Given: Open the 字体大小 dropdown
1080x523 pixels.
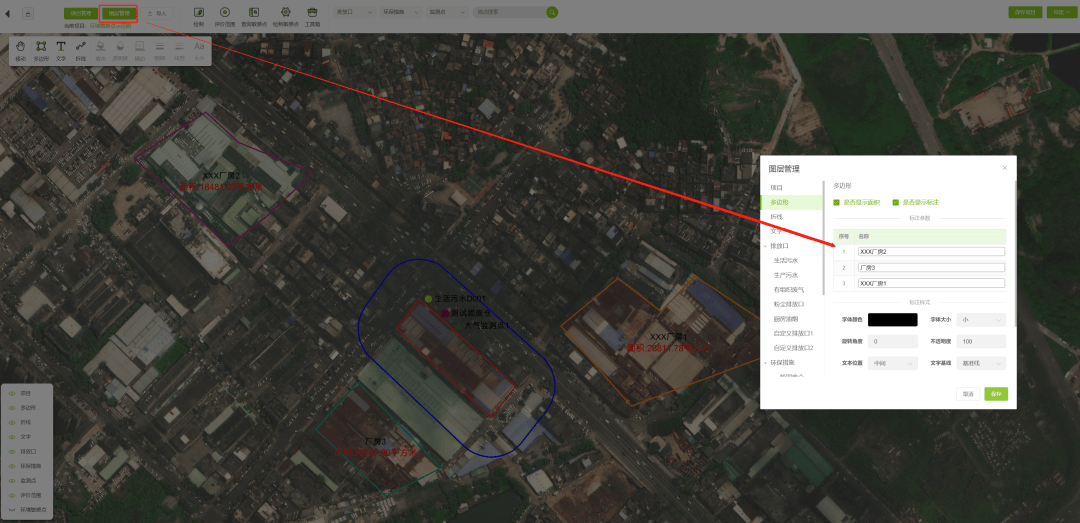Looking at the screenshot, I should [981, 320].
